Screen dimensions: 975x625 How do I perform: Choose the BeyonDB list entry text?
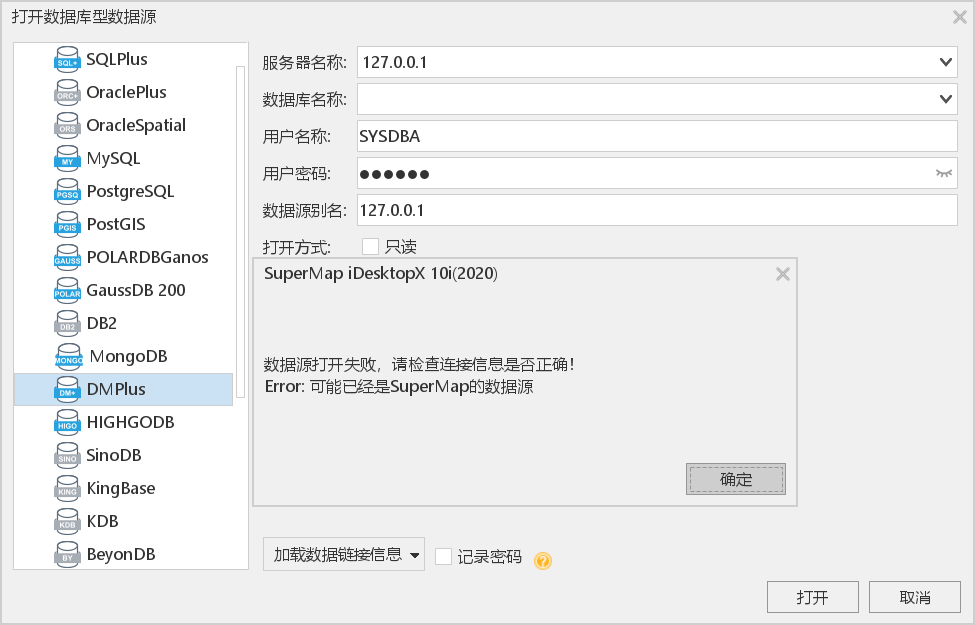point(121,554)
